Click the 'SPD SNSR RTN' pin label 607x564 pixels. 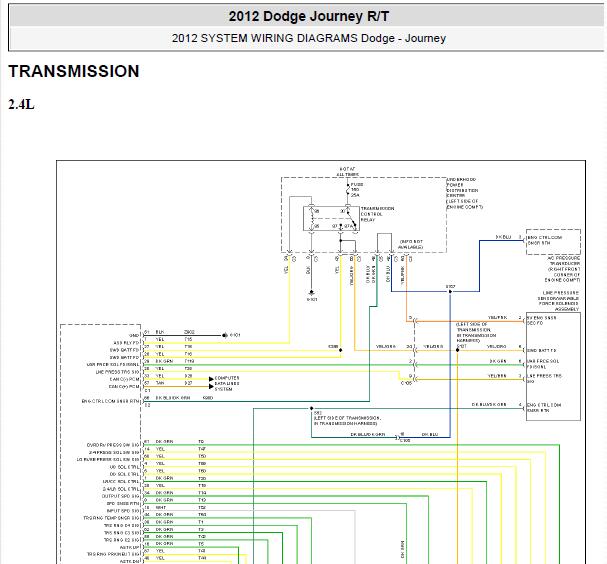(123, 504)
